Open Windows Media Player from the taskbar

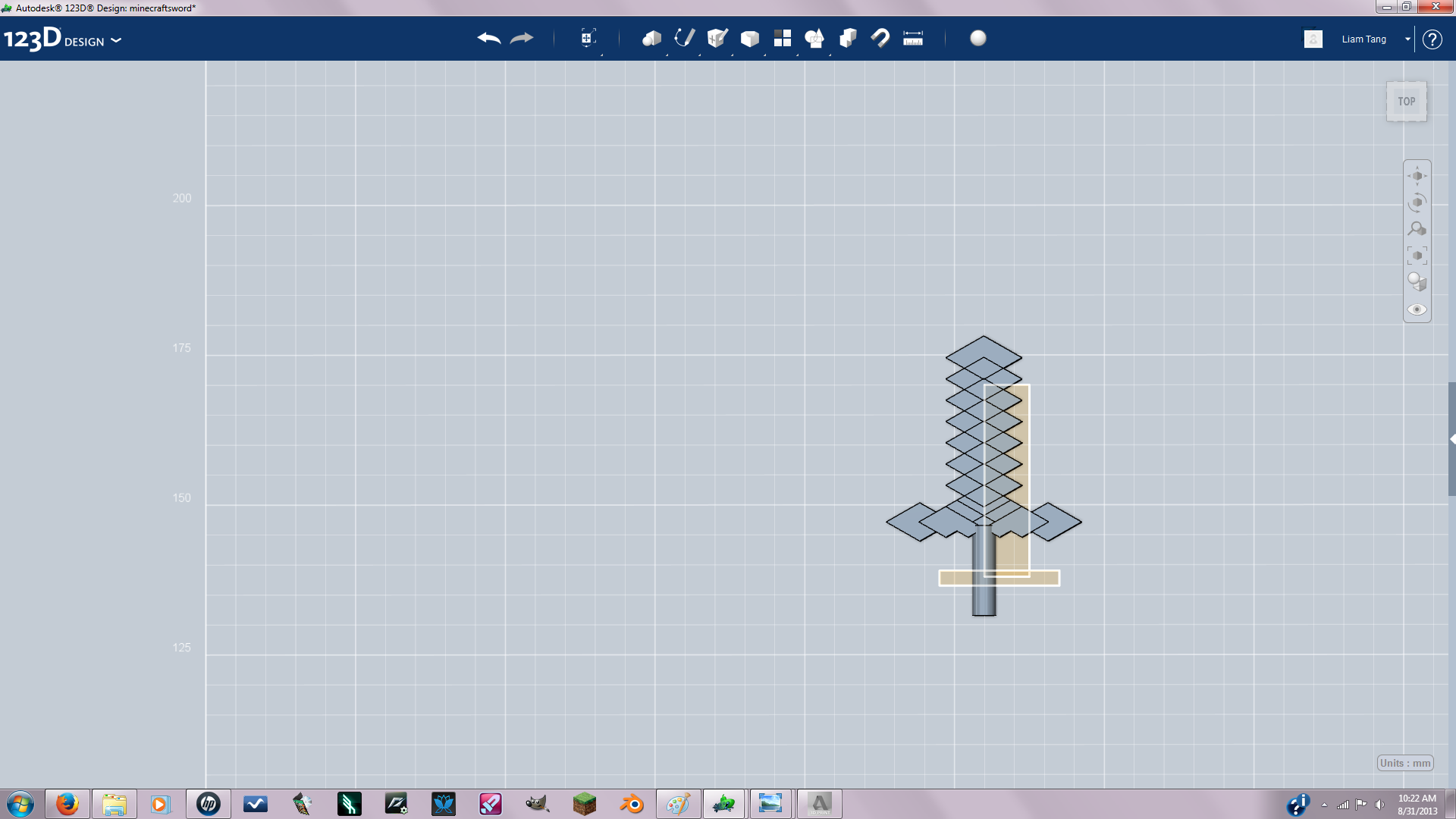click(160, 804)
